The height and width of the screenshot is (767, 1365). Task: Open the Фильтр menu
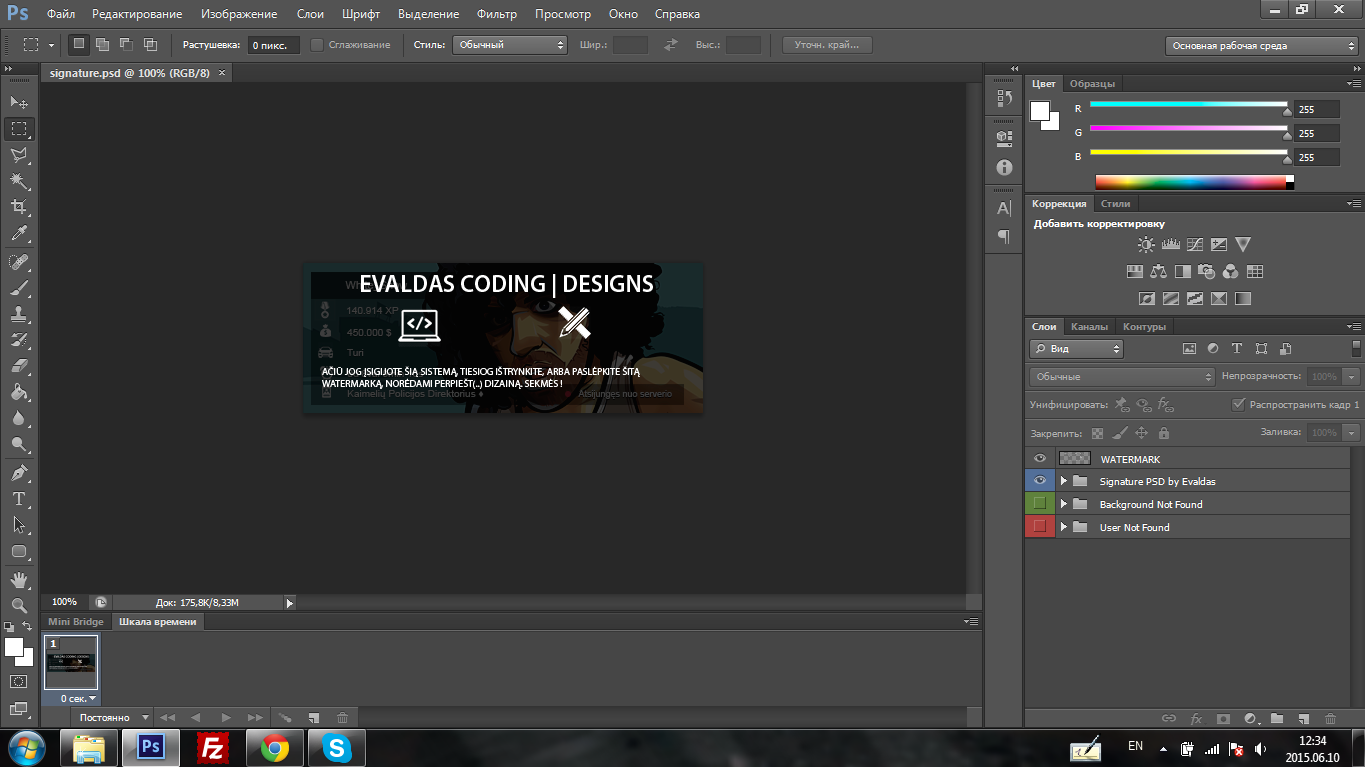click(x=497, y=14)
